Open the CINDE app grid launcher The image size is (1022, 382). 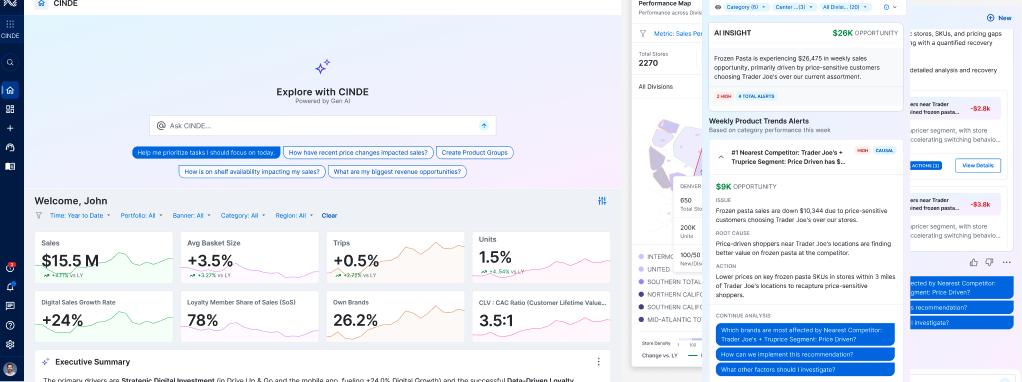[x=10, y=23]
